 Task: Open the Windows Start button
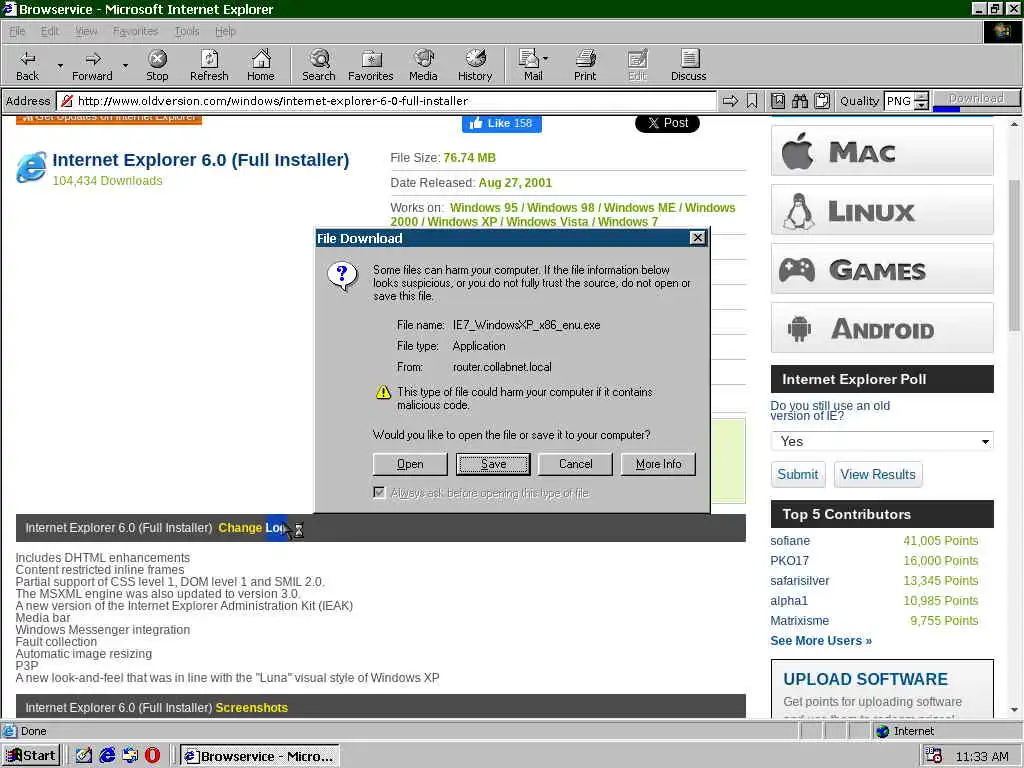[x=31, y=756]
